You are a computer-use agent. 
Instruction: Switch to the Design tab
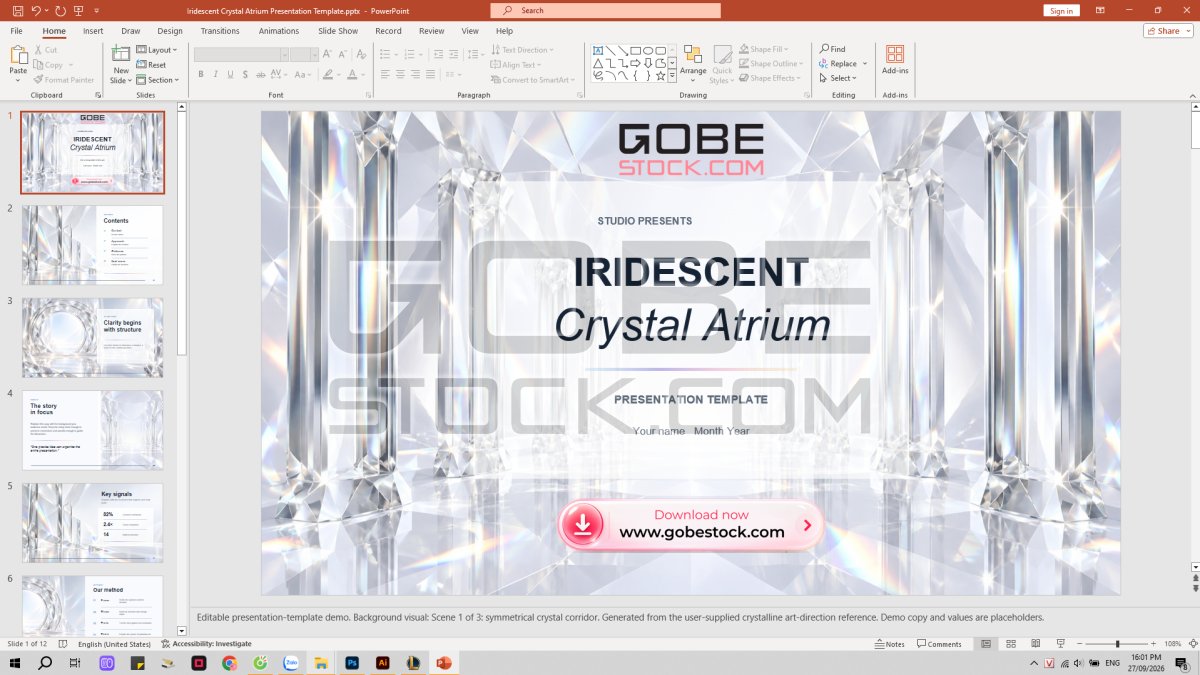170,31
